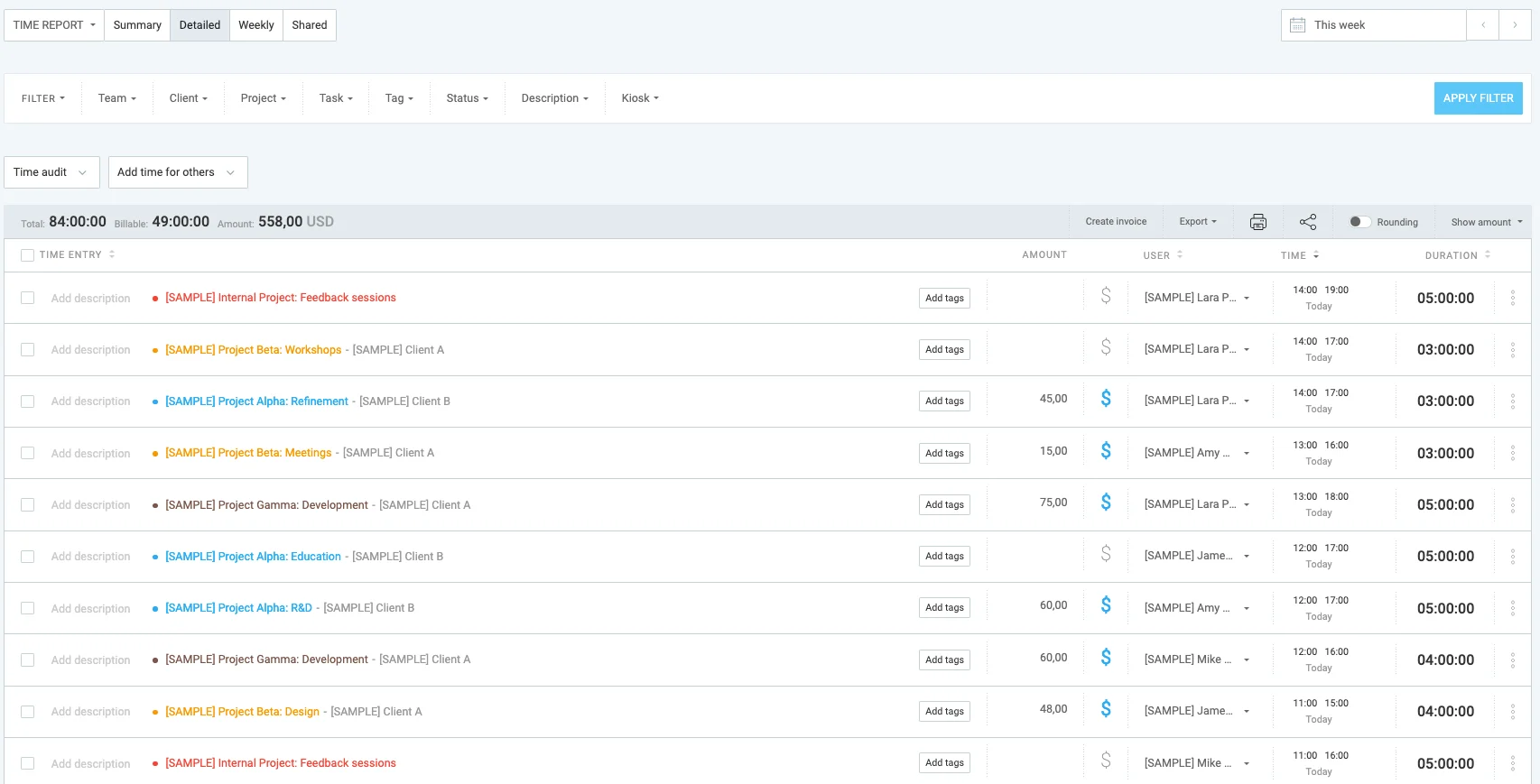Check the Gamma Development 12:00–16:00 row checkbox
This screenshot has height=784, width=1540.
[28, 660]
